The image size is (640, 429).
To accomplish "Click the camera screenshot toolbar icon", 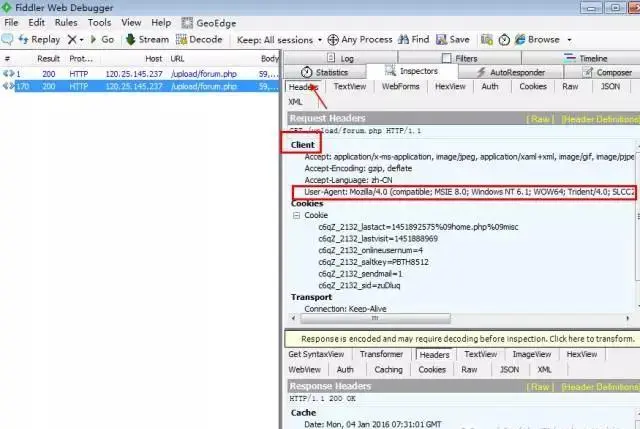I will [x=487, y=40].
